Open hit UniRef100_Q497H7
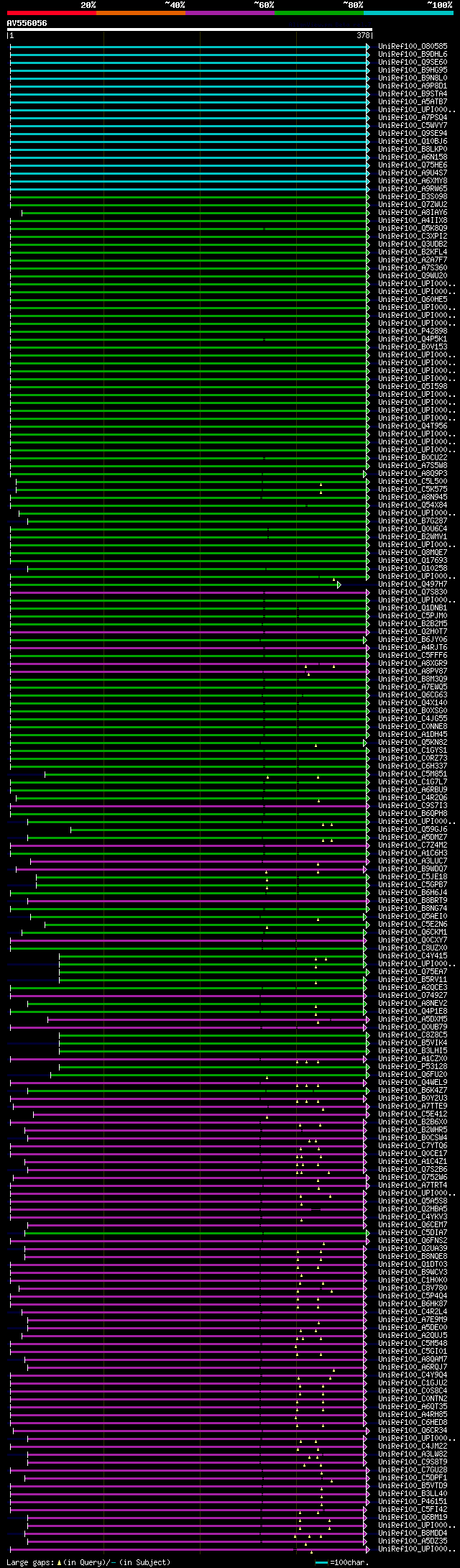This screenshot has width=460, height=1568. tap(413, 584)
